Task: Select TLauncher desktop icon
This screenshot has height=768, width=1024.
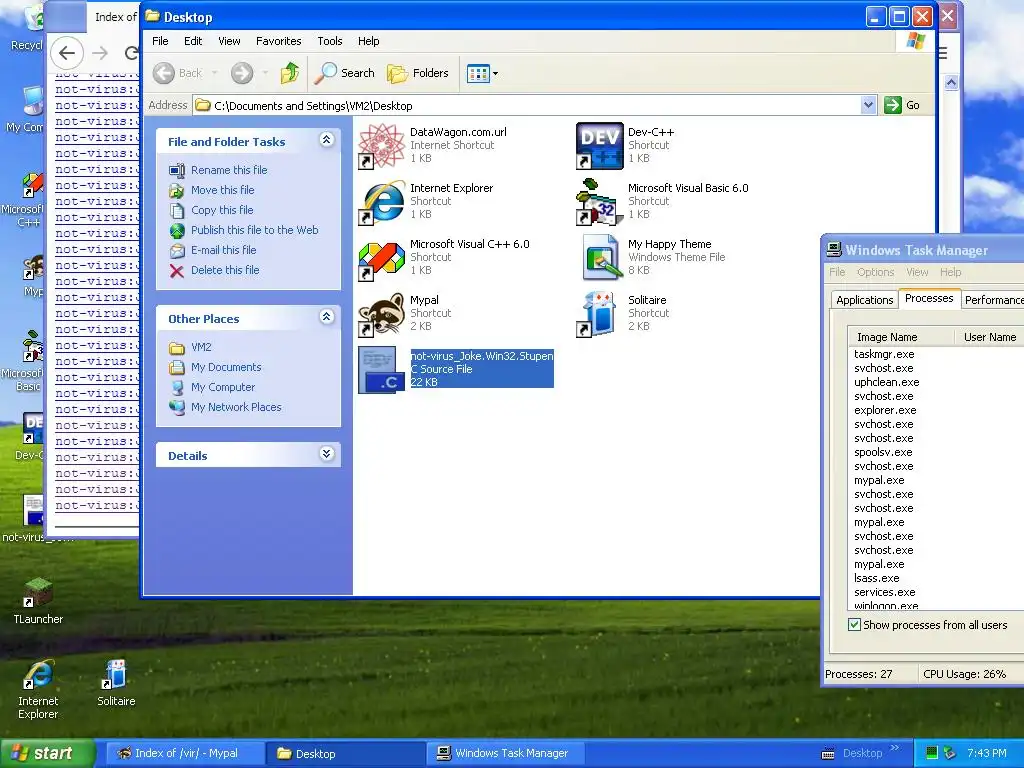Action: (38, 601)
